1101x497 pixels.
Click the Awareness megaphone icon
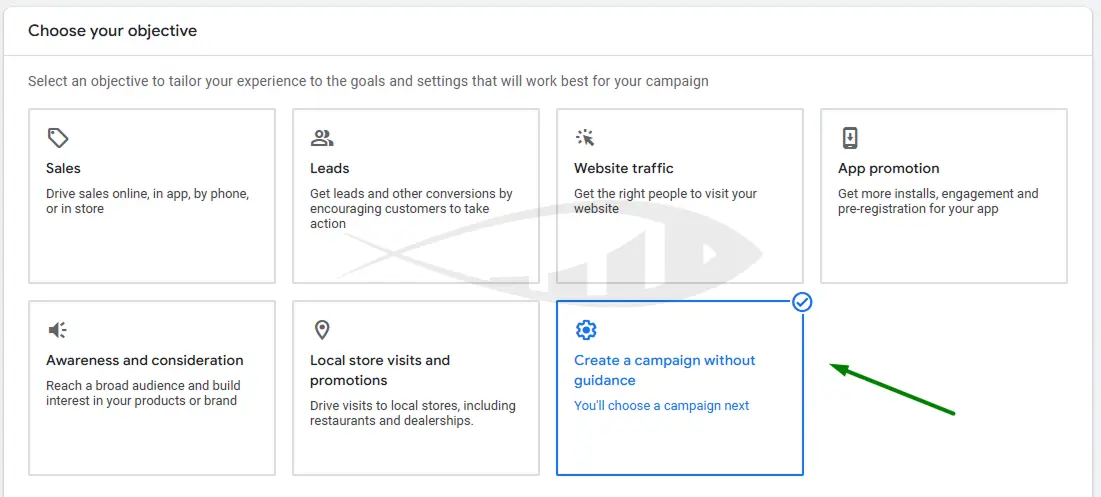(58, 330)
